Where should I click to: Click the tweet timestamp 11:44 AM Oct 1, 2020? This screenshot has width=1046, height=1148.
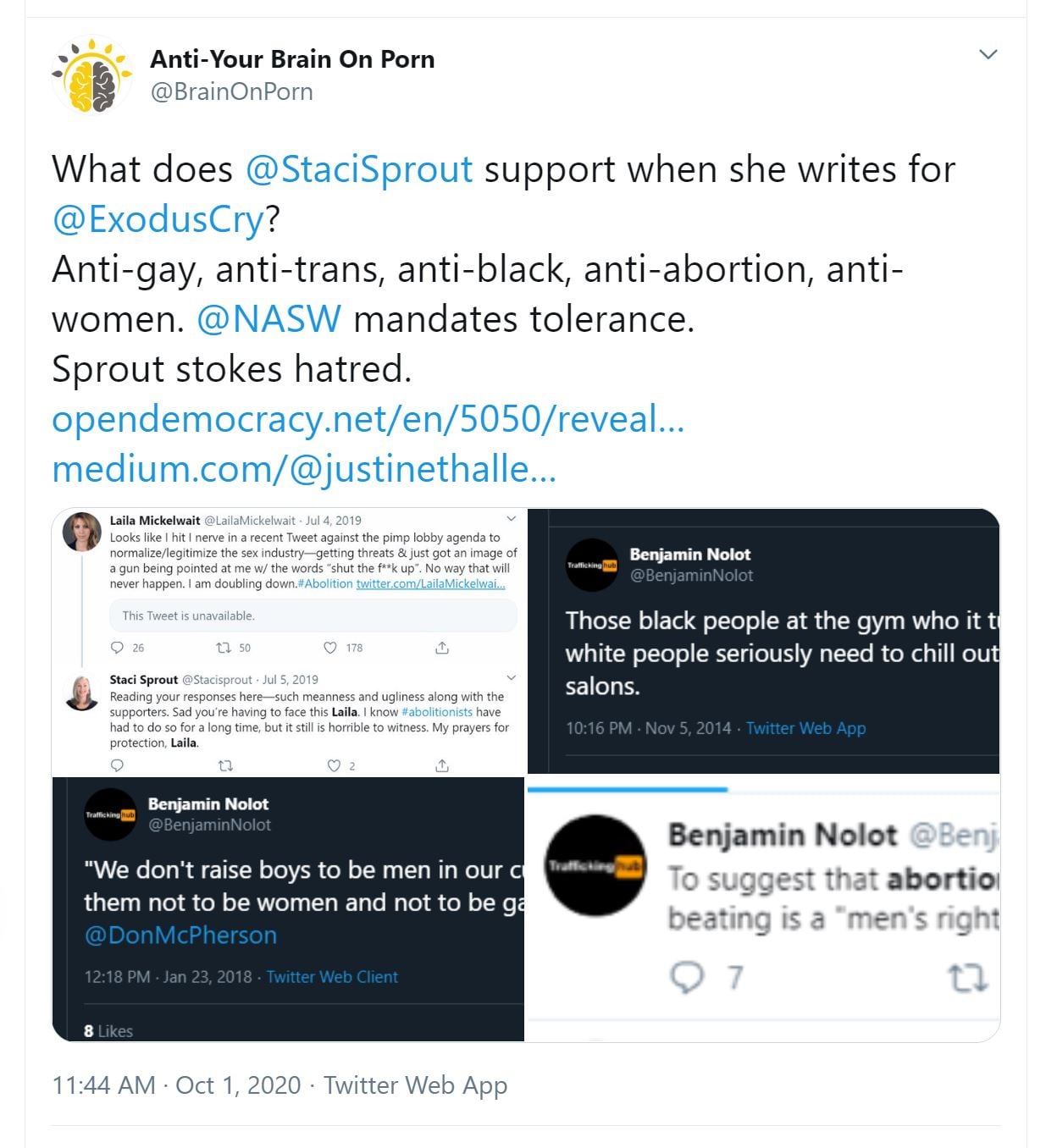(176, 1085)
